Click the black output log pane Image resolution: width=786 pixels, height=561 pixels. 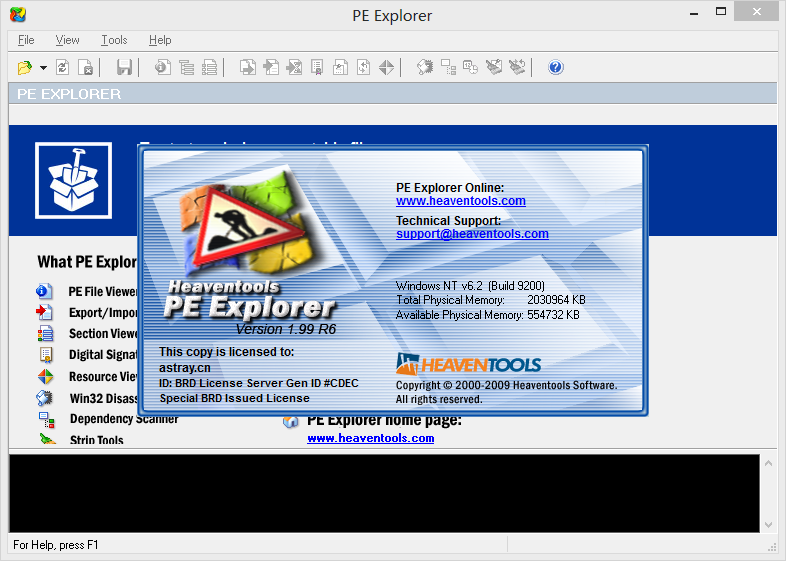point(384,493)
